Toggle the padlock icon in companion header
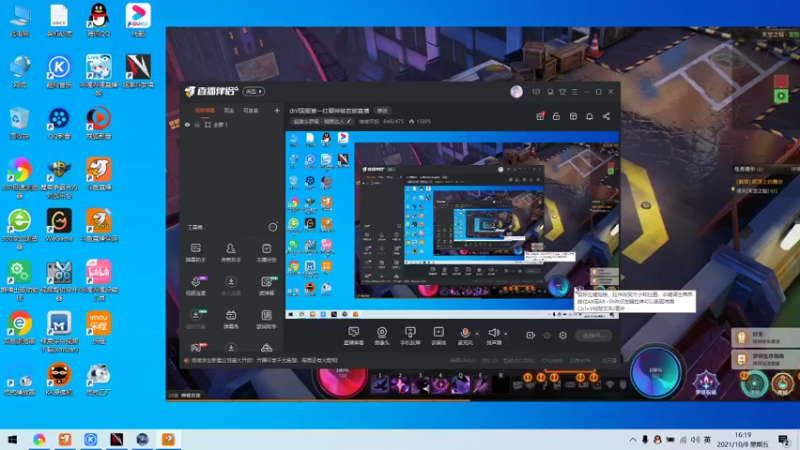This screenshot has height=450, width=800. pyautogui.click(x=556, y=116)
